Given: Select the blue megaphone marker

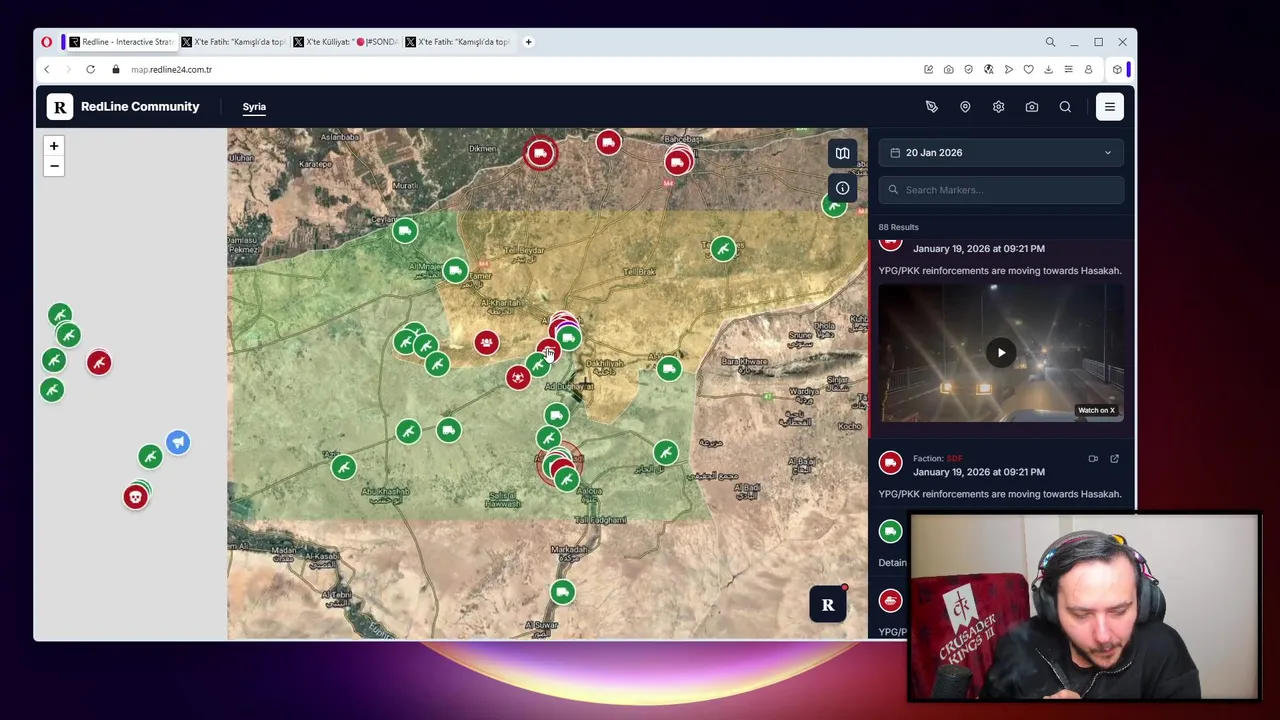Looking at the screenshot, I should [x=177, y=442].
